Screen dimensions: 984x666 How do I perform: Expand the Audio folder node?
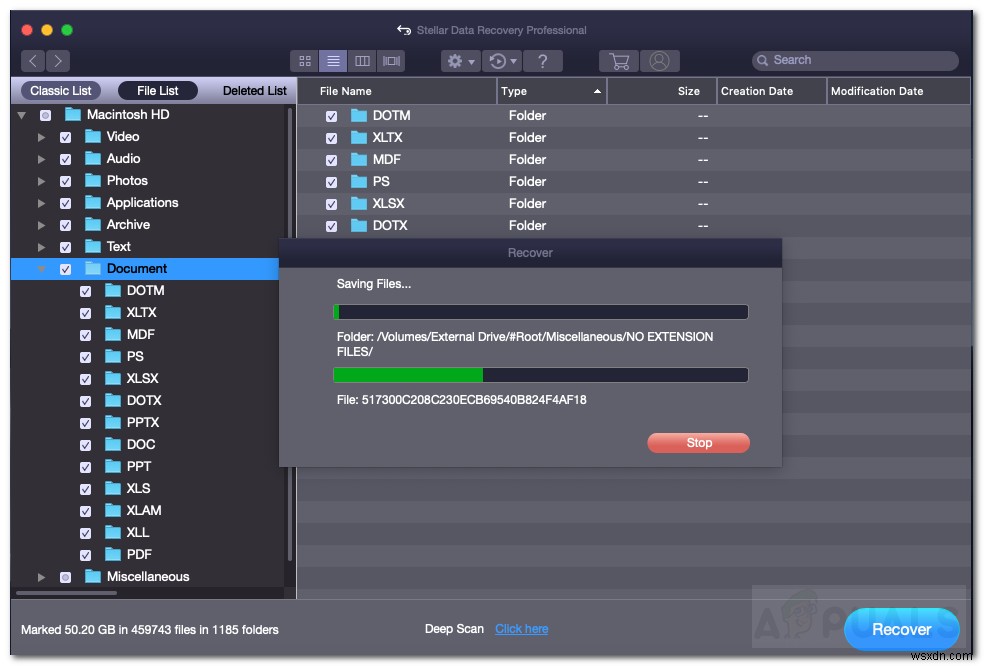[x=41, y=159]
